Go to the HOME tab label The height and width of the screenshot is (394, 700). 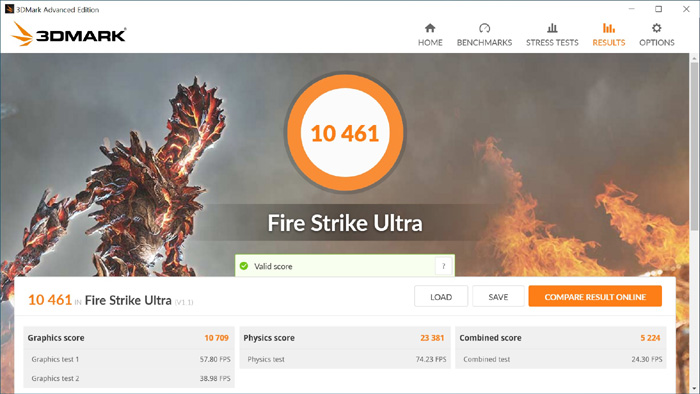click(430, 42)
